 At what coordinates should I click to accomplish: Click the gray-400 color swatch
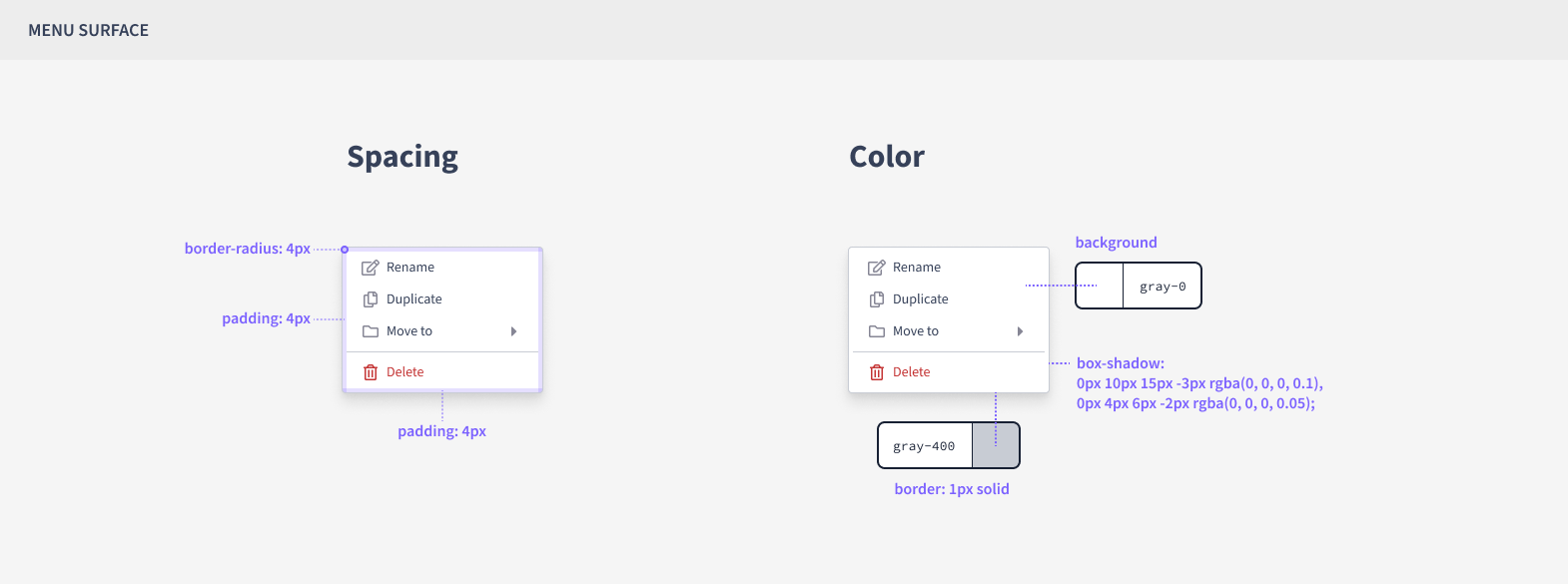coord(996,445)
